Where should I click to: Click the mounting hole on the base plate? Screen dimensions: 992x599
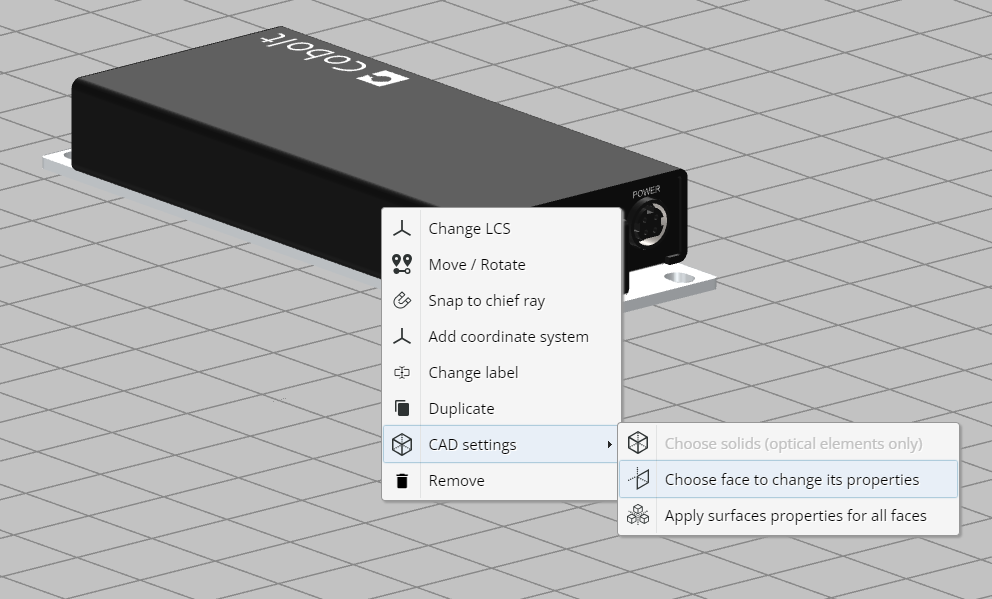679,276
